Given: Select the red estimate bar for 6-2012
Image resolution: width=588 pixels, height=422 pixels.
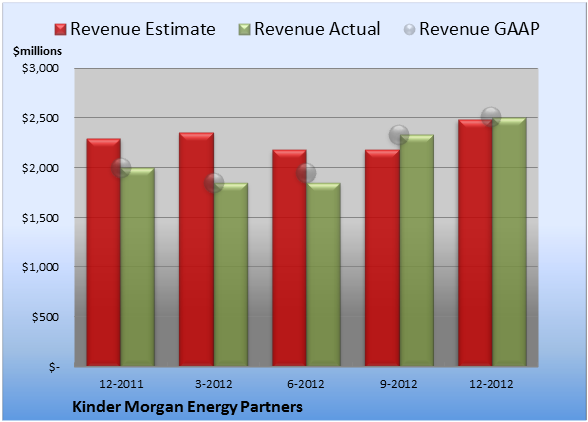Looking at the screenshot, I should pos(289,258).
